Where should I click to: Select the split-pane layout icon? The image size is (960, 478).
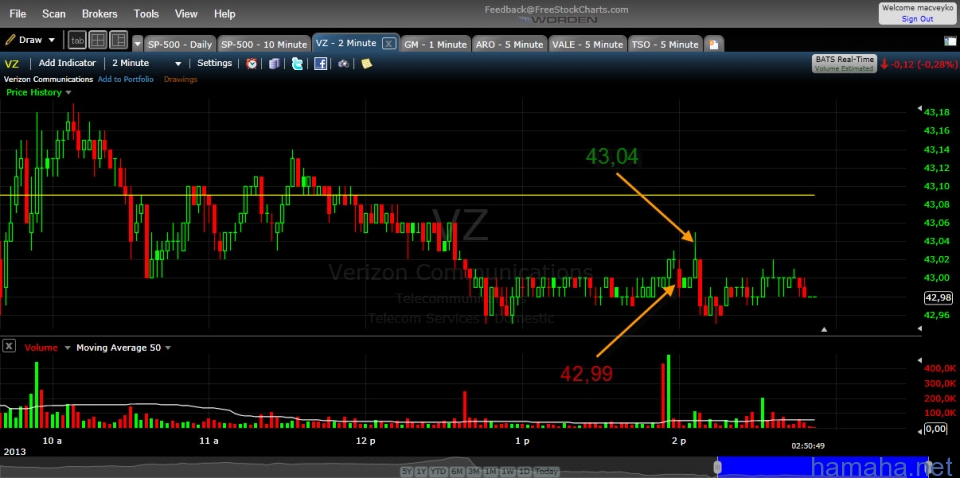pos(118,40)
